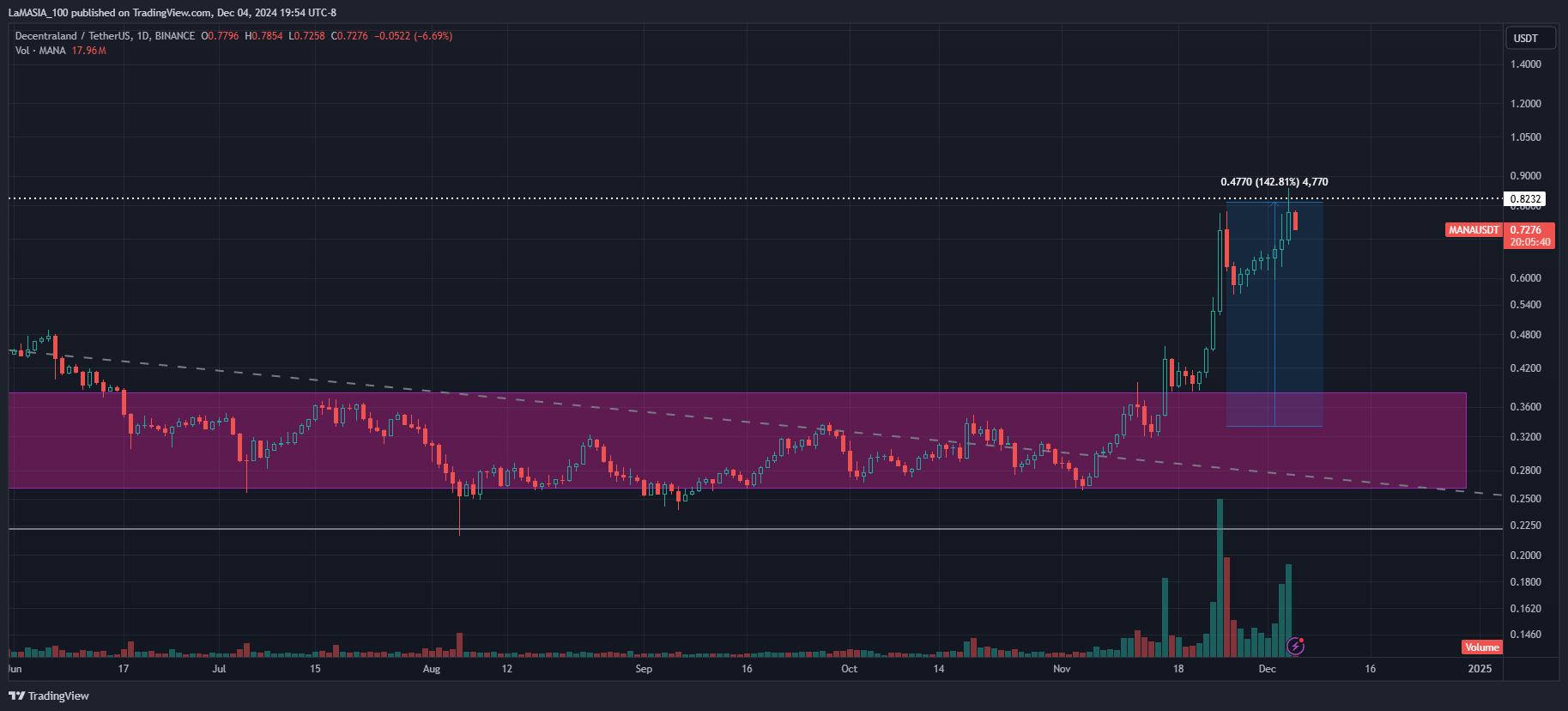Click the Decentraland / TetherUS chart title
Screen dimensions: 1568x711
[105, 36]
